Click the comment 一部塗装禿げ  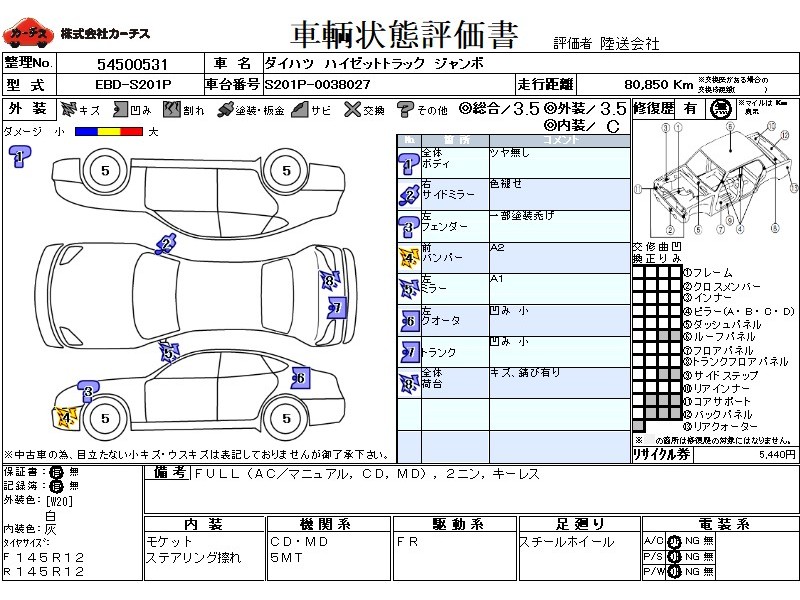pyautogui.click(x=522, y=215)
